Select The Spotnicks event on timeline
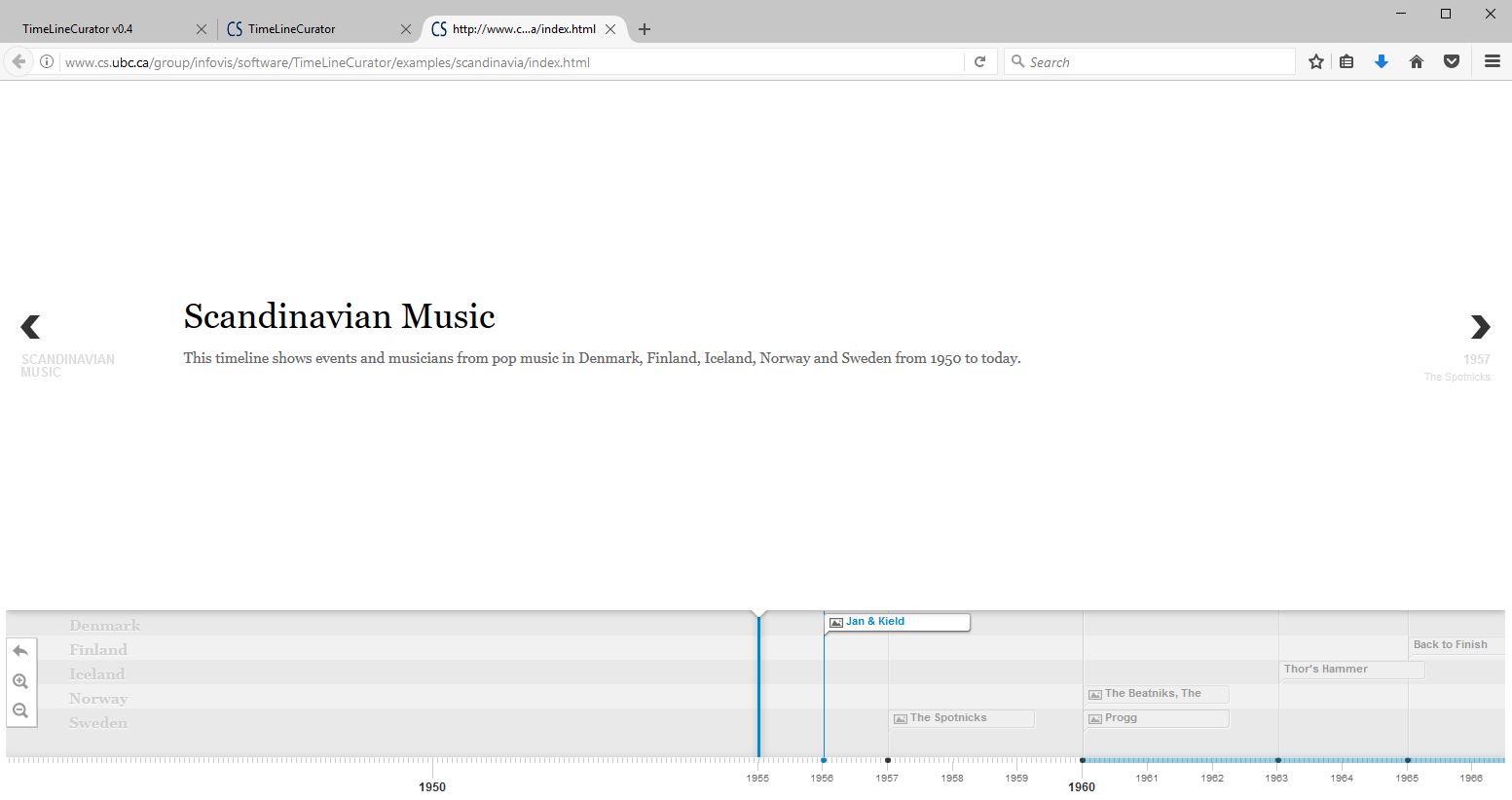 point(960,718)
